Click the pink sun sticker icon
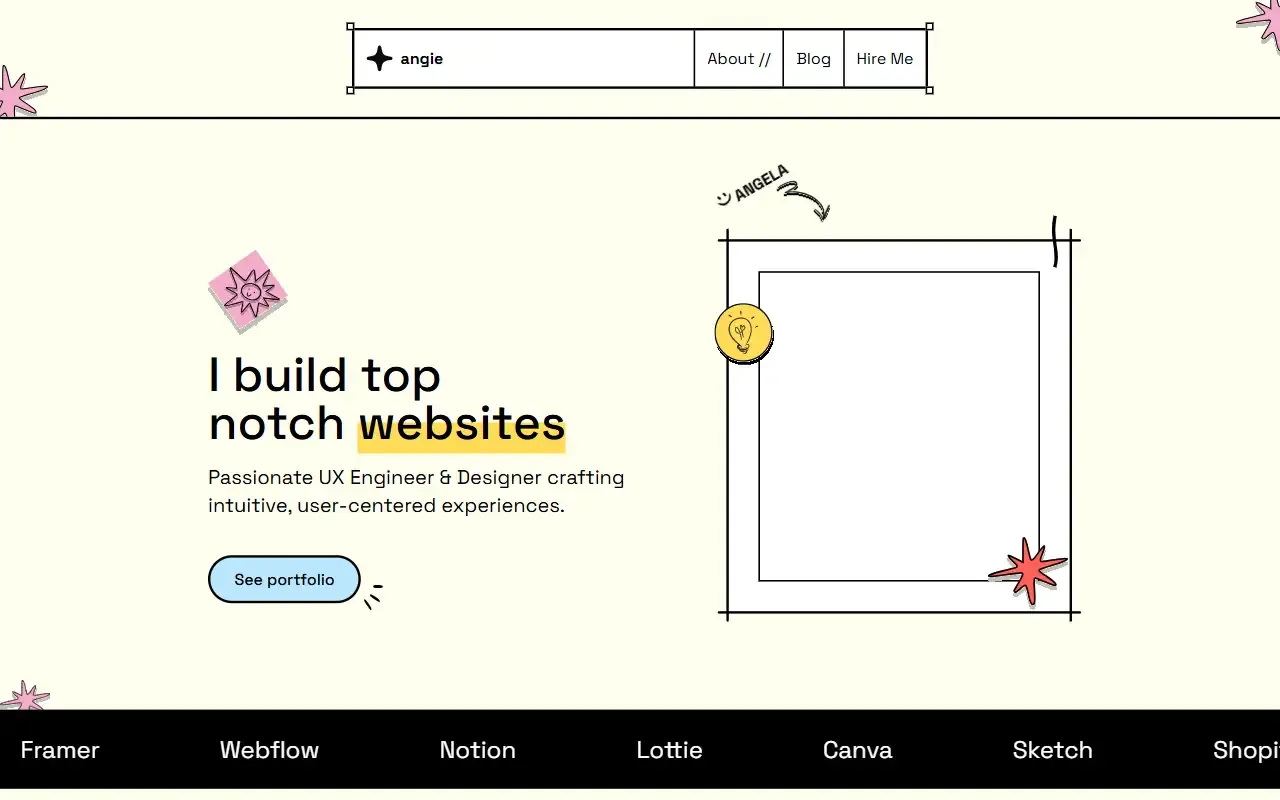This screenshot has width=1280, height=800. 248,292
